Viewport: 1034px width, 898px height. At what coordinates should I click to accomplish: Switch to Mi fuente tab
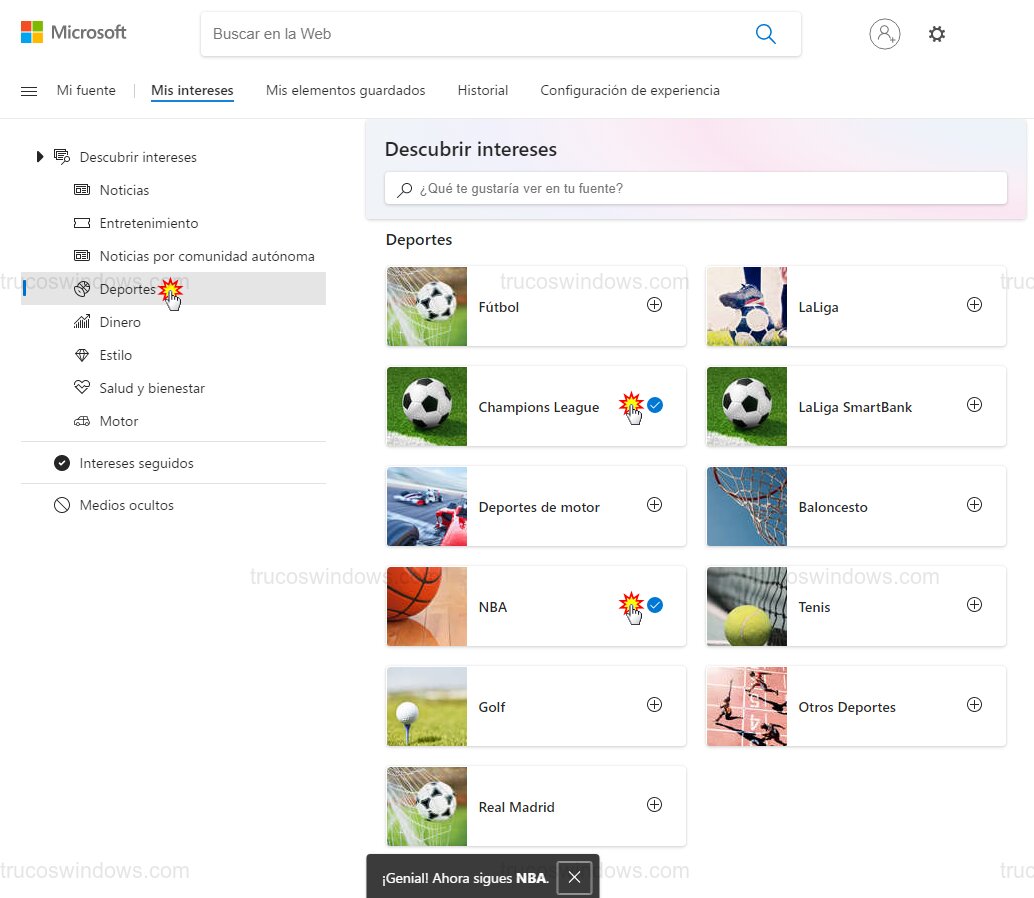[x=86, y=91]
